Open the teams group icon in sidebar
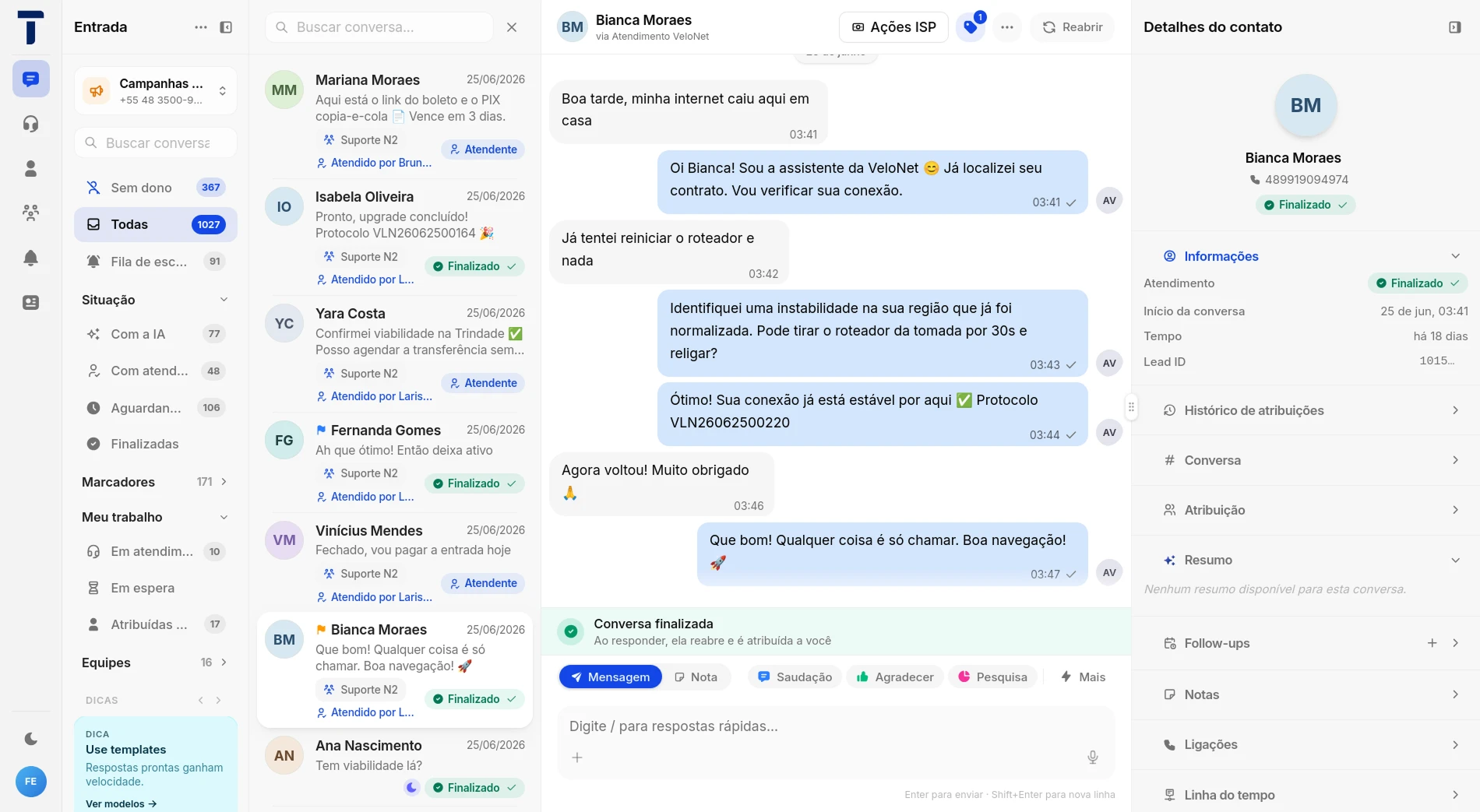Screen dimensions: 1480x812 tap(30, 213)
